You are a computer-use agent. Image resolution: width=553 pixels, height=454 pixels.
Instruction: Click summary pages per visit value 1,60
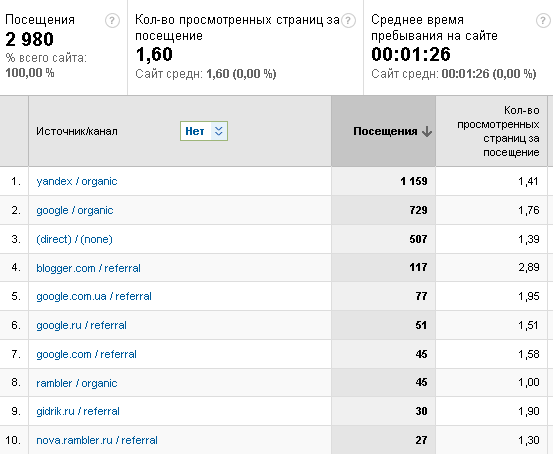[x=154, y=55]
